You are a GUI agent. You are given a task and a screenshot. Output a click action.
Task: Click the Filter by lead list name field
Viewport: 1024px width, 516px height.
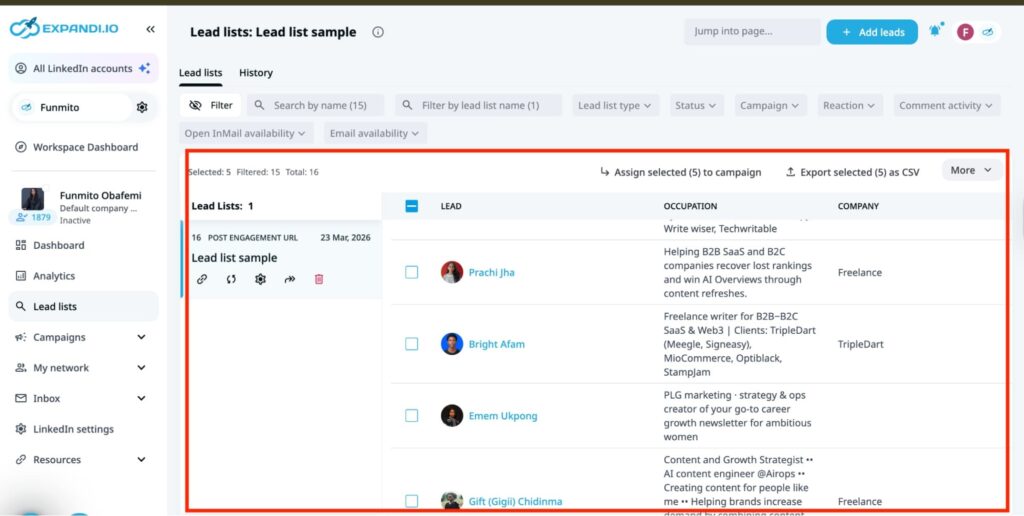click(479, 105)
